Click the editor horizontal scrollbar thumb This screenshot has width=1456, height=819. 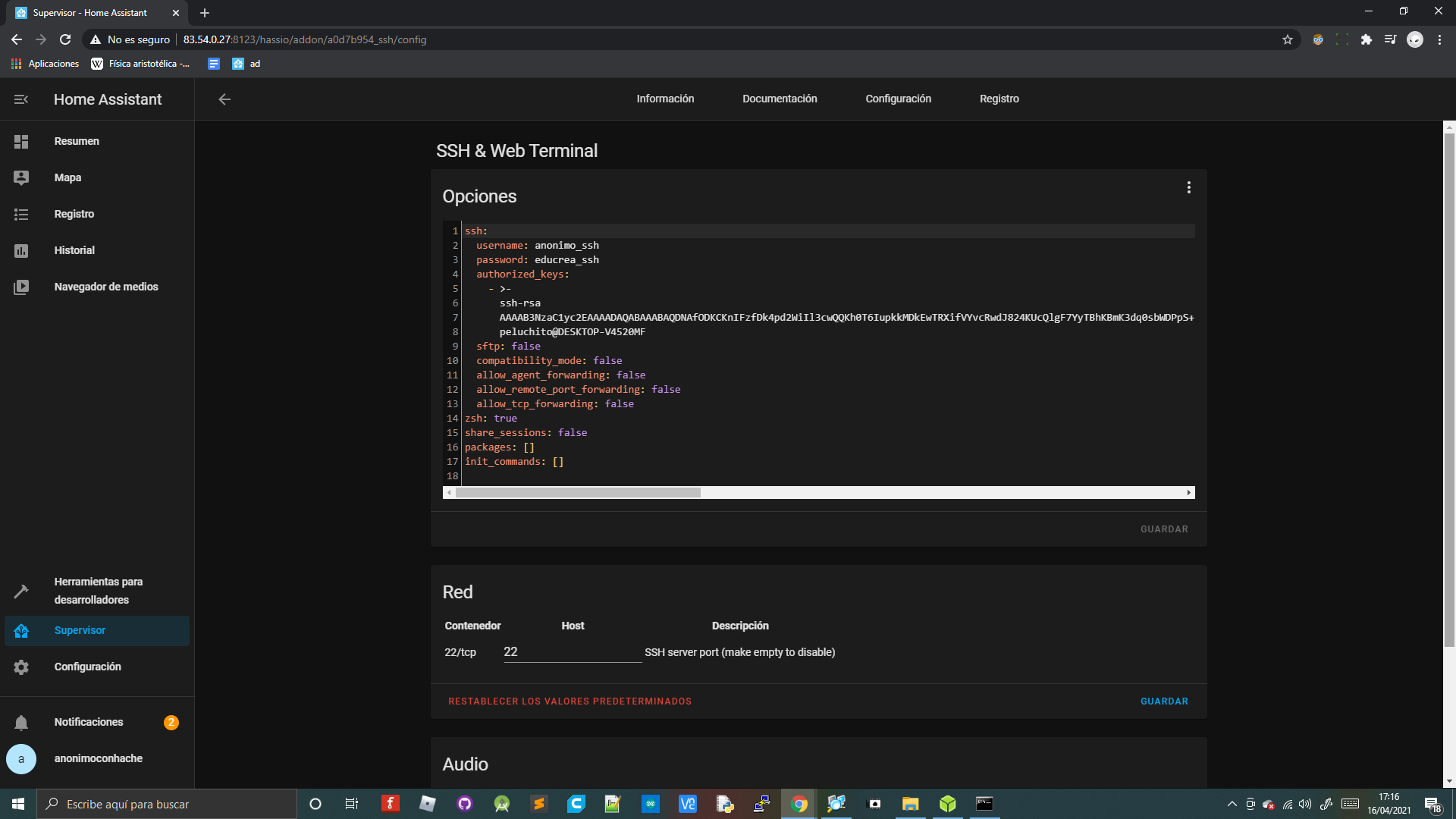click(x=578, y=493)
